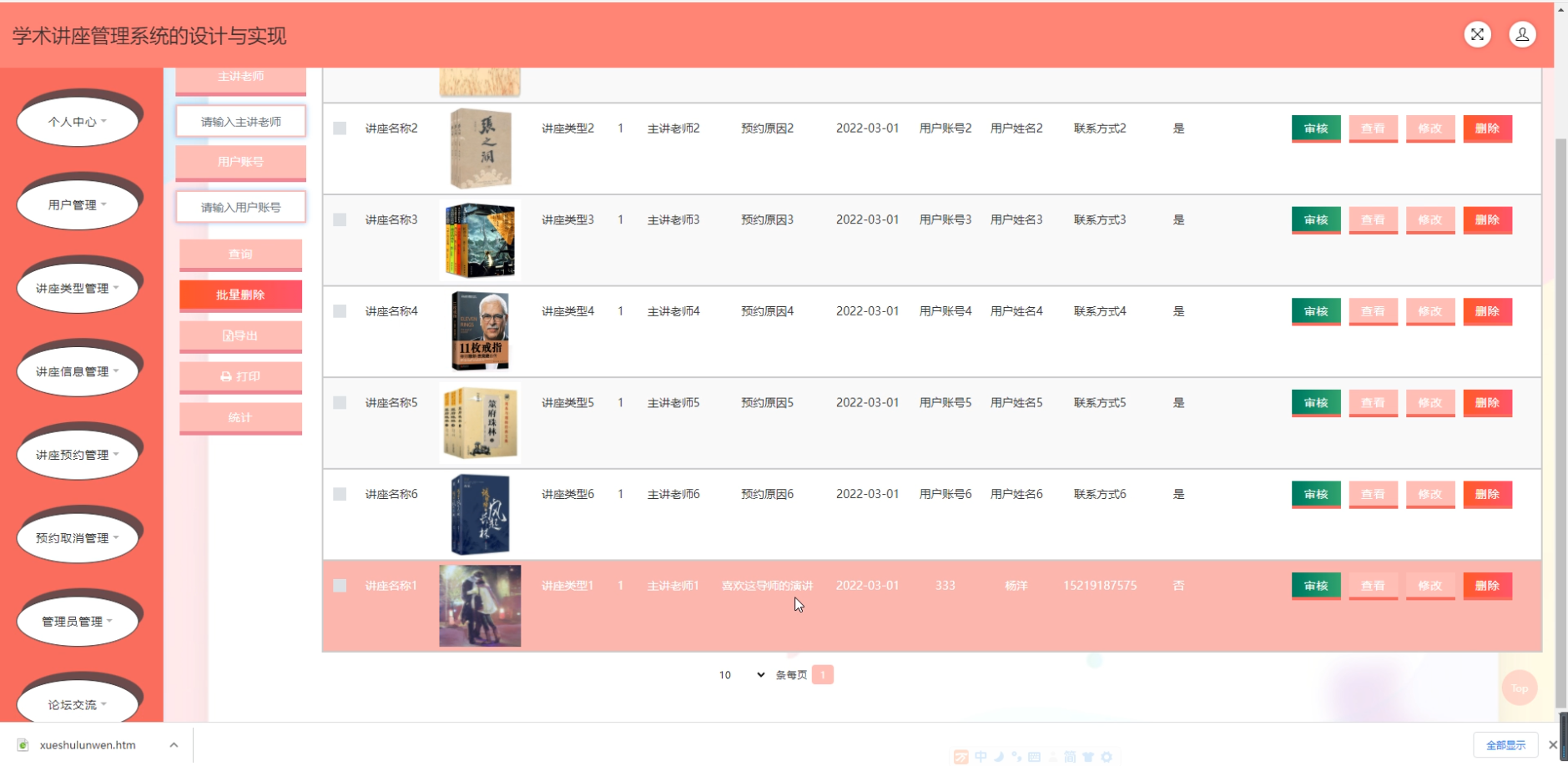Click 查看 for 讲座名称2
This screenshot has width=1568, height=766.
1373,129
